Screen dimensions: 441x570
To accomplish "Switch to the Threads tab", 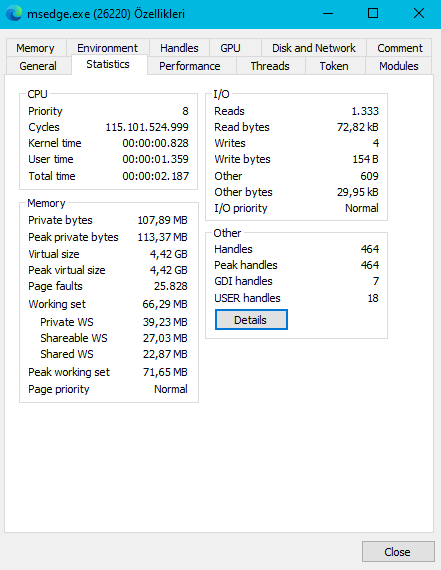I will coord(270,66).
